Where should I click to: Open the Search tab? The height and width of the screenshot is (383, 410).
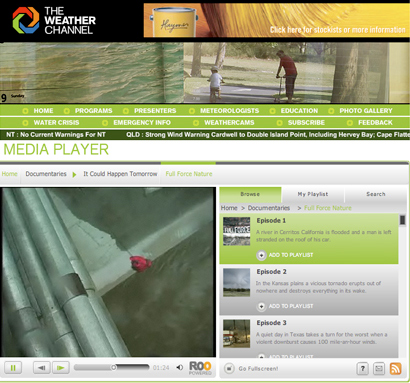click(x=376, y=194)
